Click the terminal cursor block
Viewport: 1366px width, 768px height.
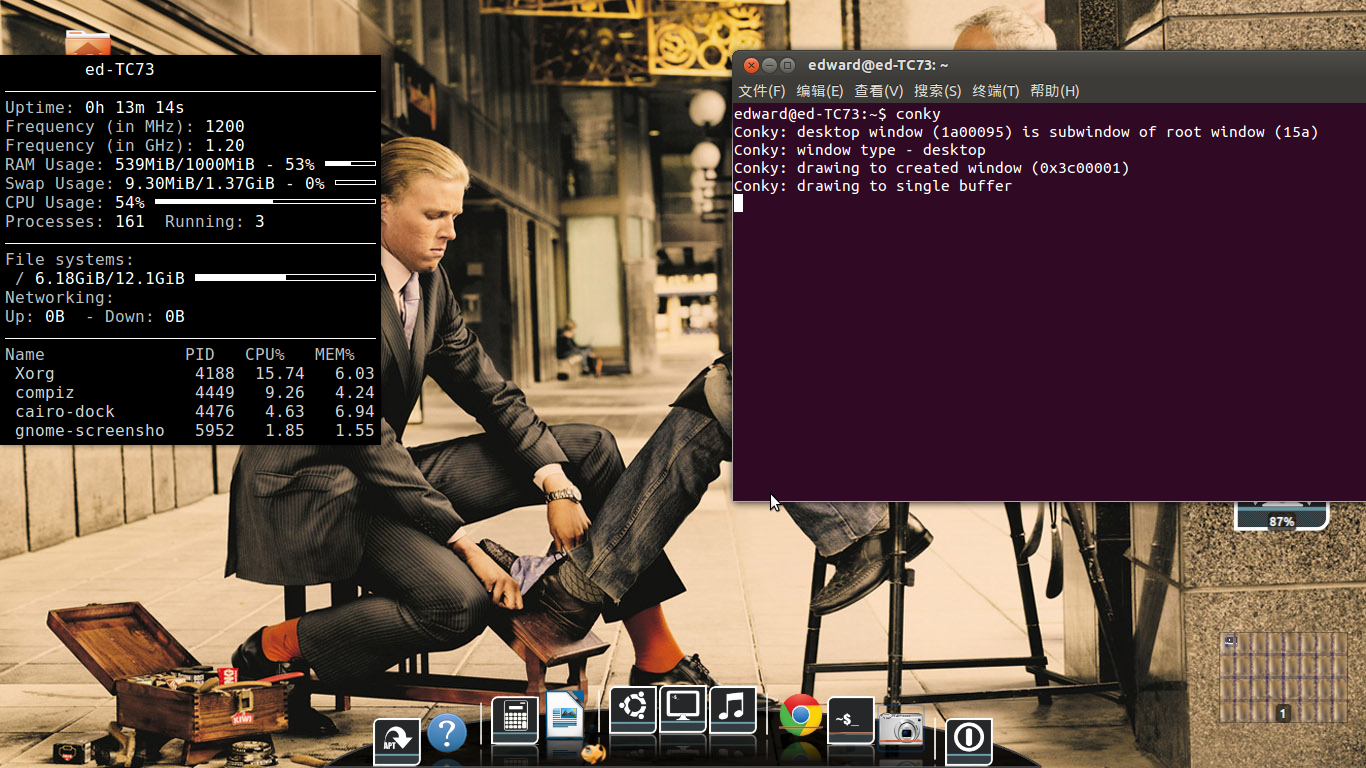(x=738, y=203)
